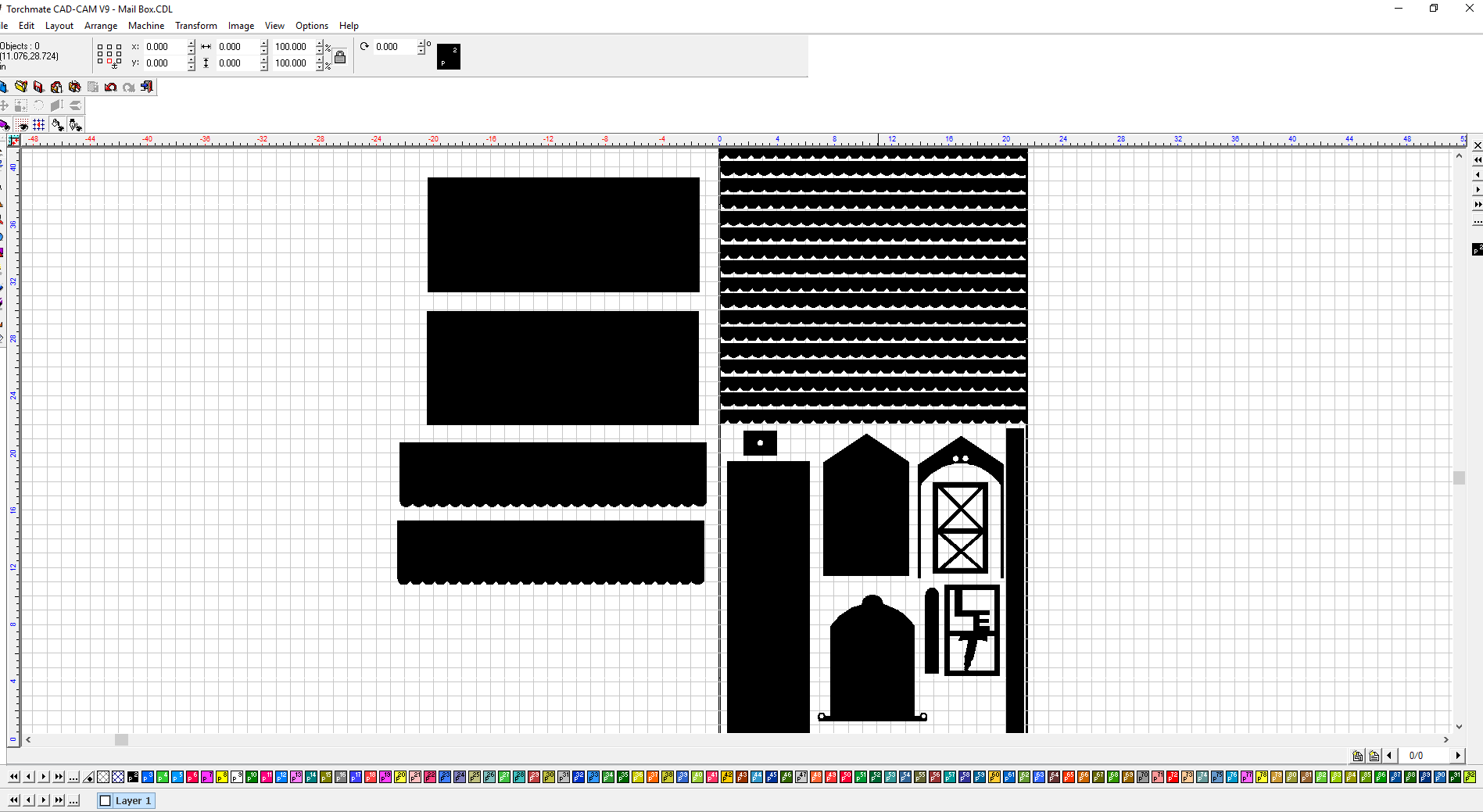Screen dimensions: 1483x812
Task: Decrease the rotation angle spinner
Action: click(x=421, y=51)
